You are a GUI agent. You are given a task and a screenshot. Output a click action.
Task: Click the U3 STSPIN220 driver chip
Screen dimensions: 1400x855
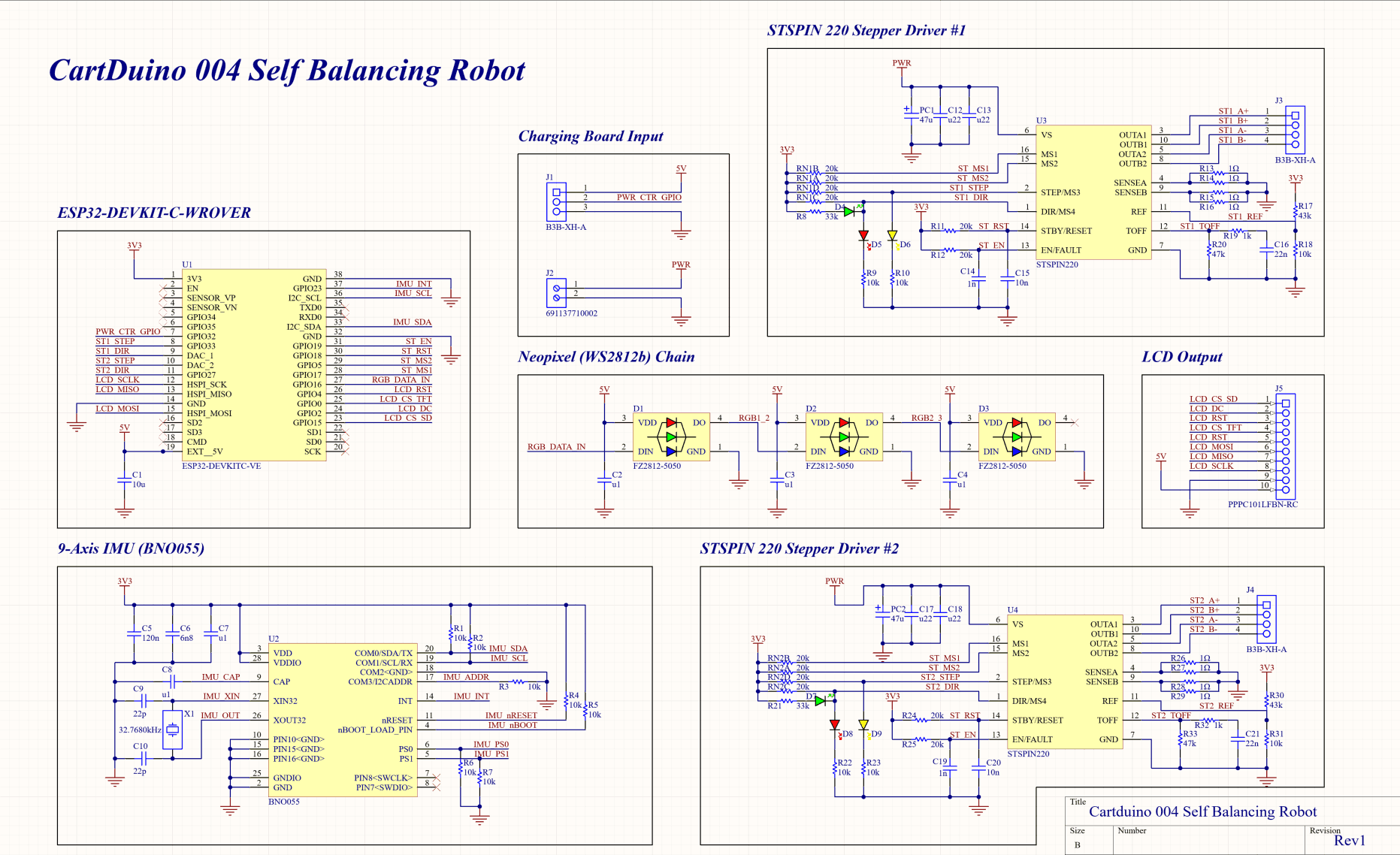[x=1093, y=192]
